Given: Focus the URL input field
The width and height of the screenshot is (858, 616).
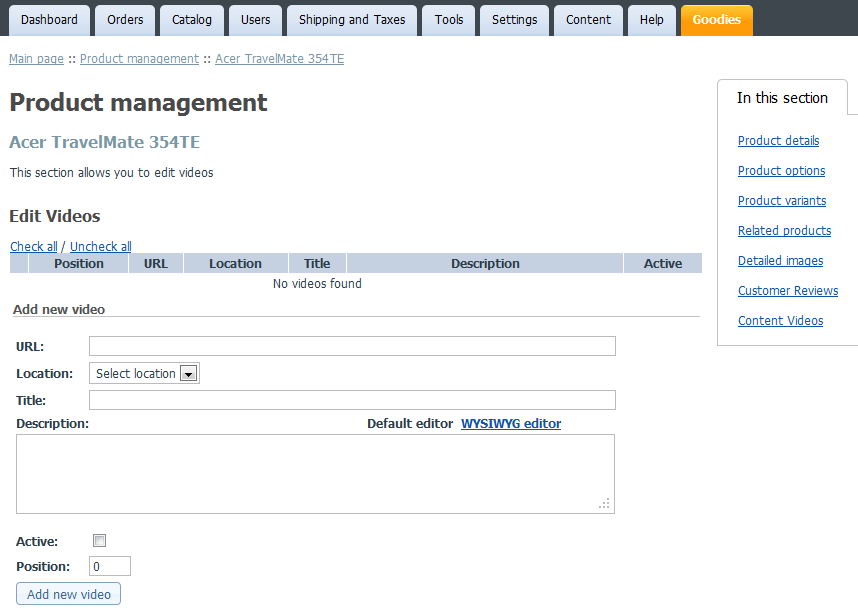Looking at the screenshot, I should pos(352,346).
